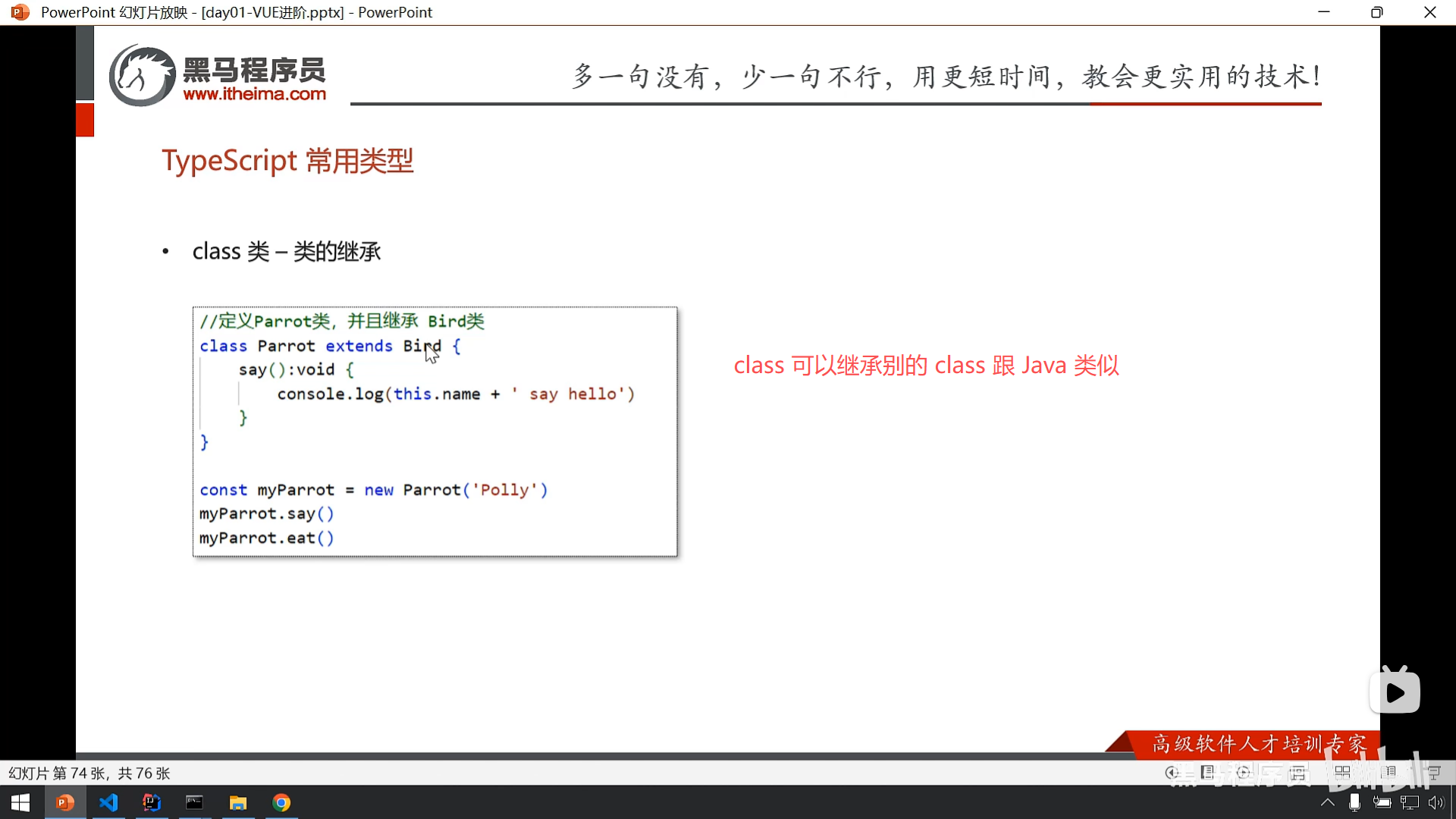This screenshot has height=819, width=1456.
Task: Click the volume speaker tray icon
Action: click(1436, 802)
